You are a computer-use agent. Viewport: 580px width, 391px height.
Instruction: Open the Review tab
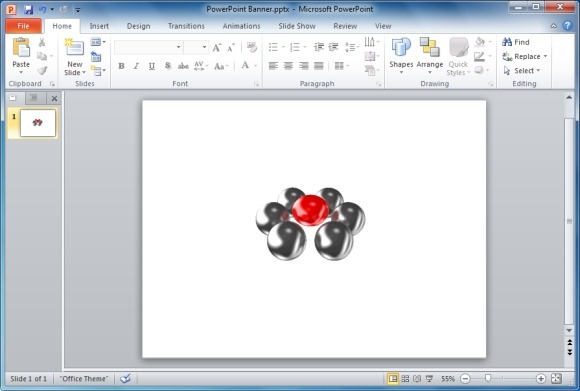pyautogui.click(x=345, y=26)
